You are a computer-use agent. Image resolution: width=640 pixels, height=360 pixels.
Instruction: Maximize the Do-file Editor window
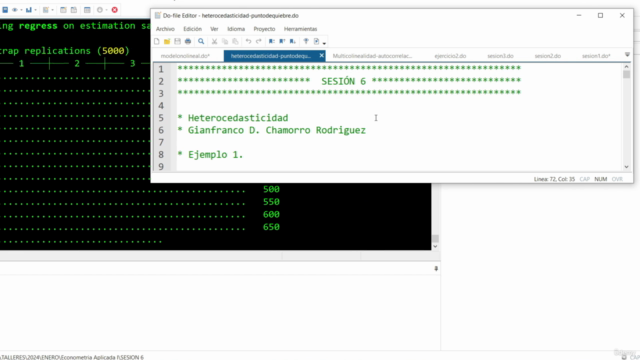[x=600, y=16]
